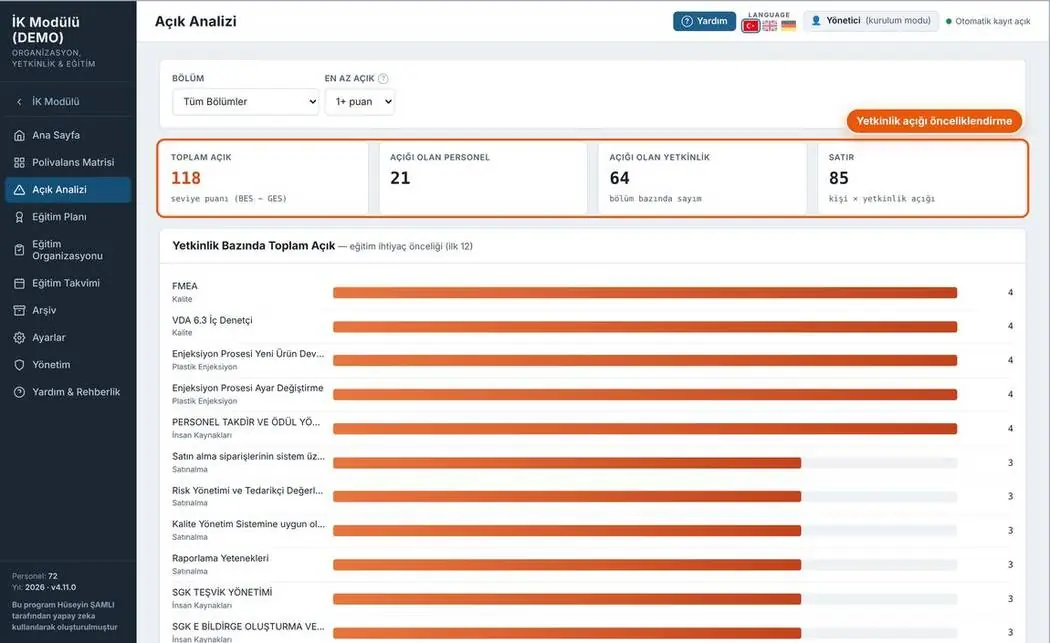Click the Açık Analizi page title
Viewport: 1050px width, 643px height.
coord(196,21)
